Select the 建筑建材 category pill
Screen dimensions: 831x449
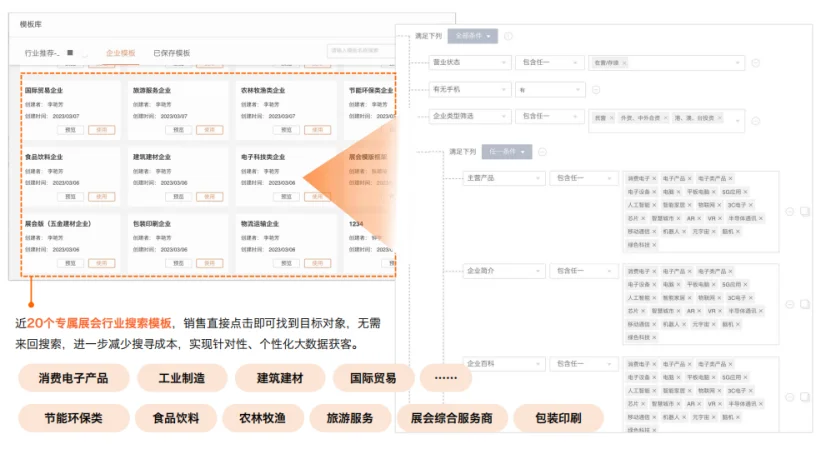(280, 378)
